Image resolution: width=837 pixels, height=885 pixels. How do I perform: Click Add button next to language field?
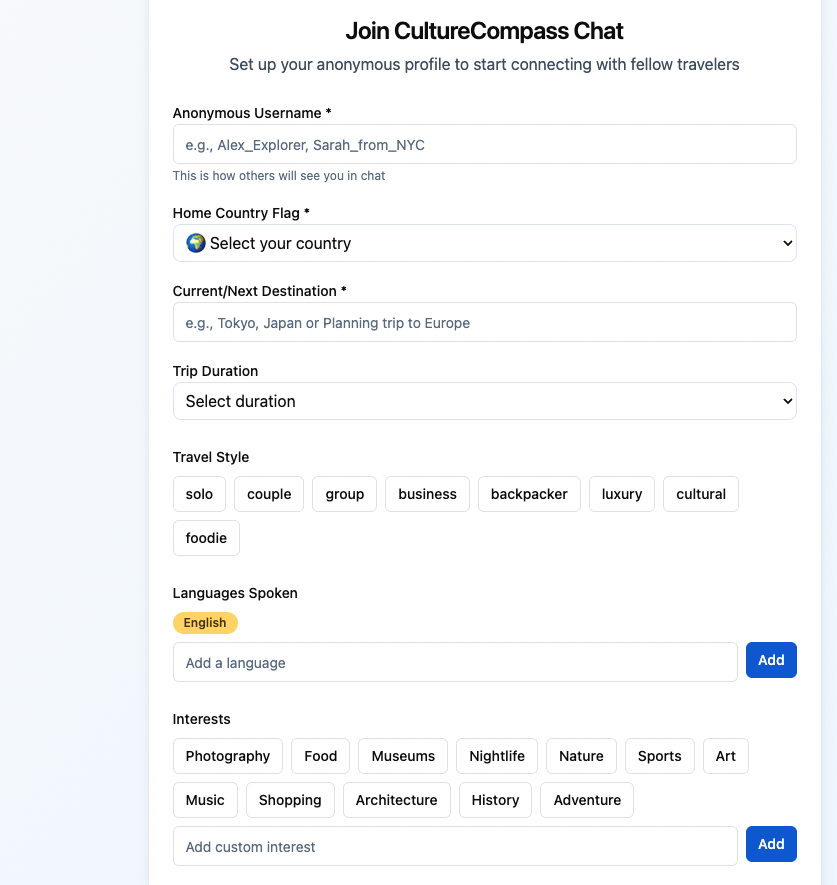pos(771,660)
